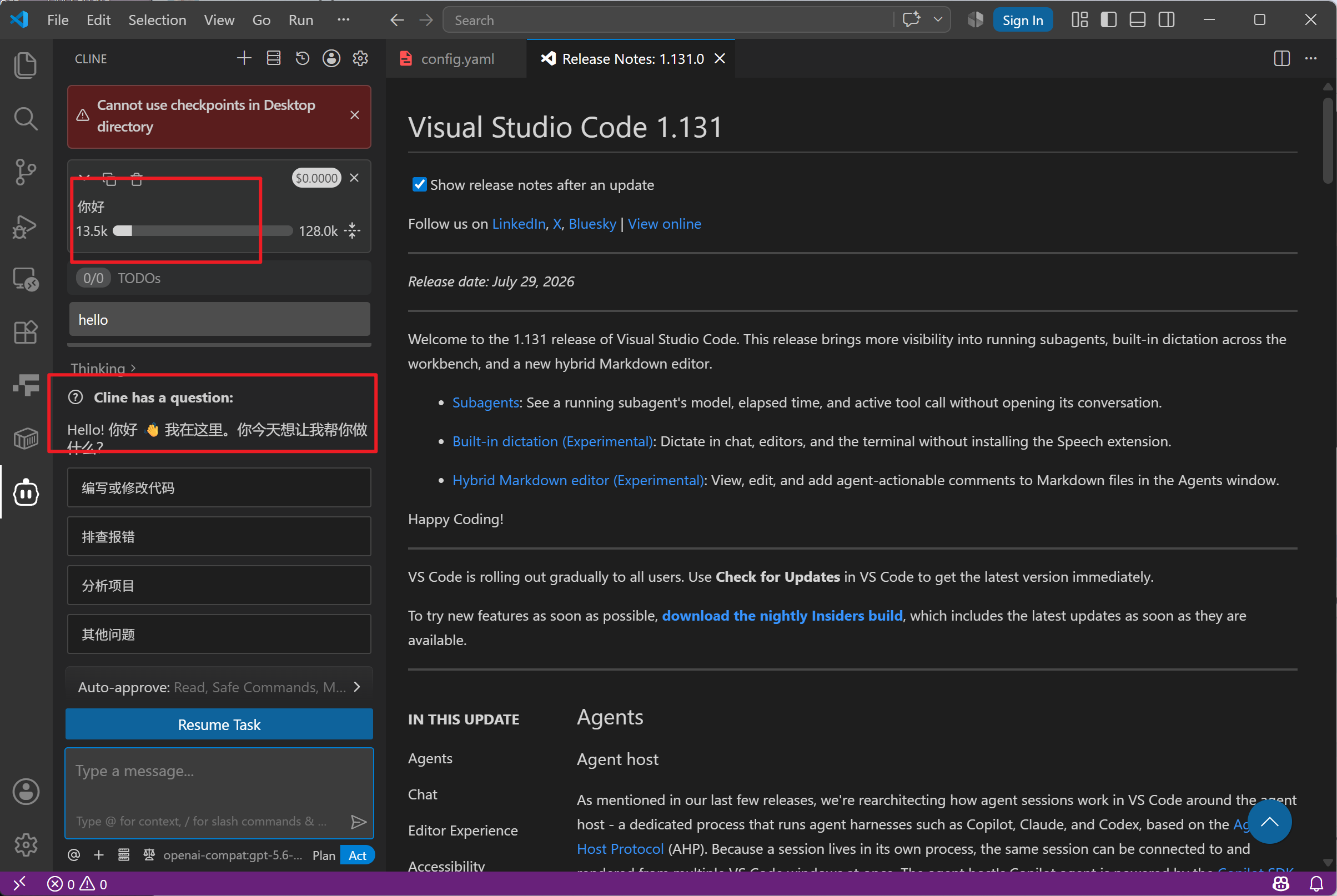Delete the current task with trash icon
1337x896 pixels.
(137, 179)
